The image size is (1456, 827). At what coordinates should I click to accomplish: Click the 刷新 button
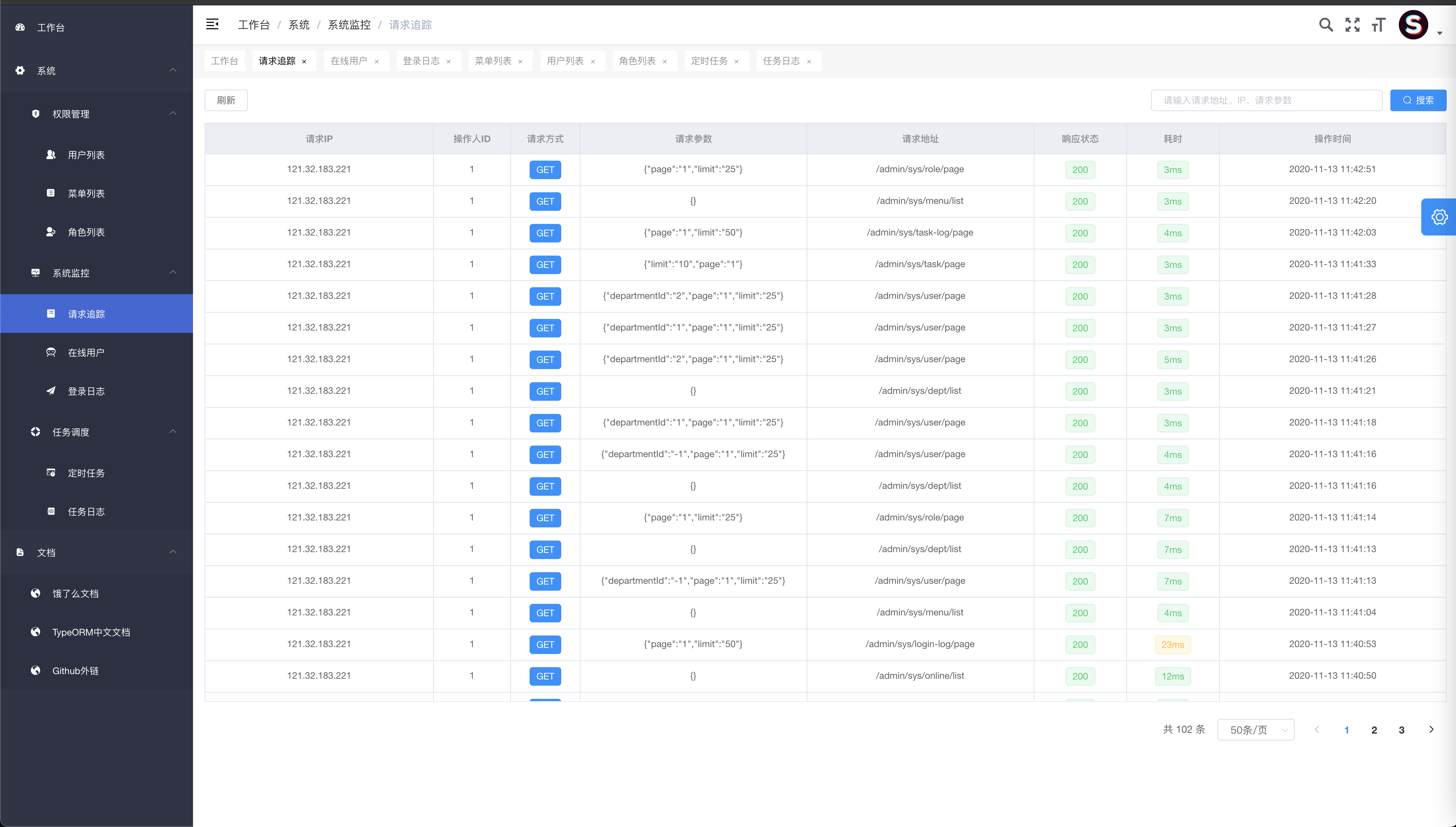(x=225, y=100)
